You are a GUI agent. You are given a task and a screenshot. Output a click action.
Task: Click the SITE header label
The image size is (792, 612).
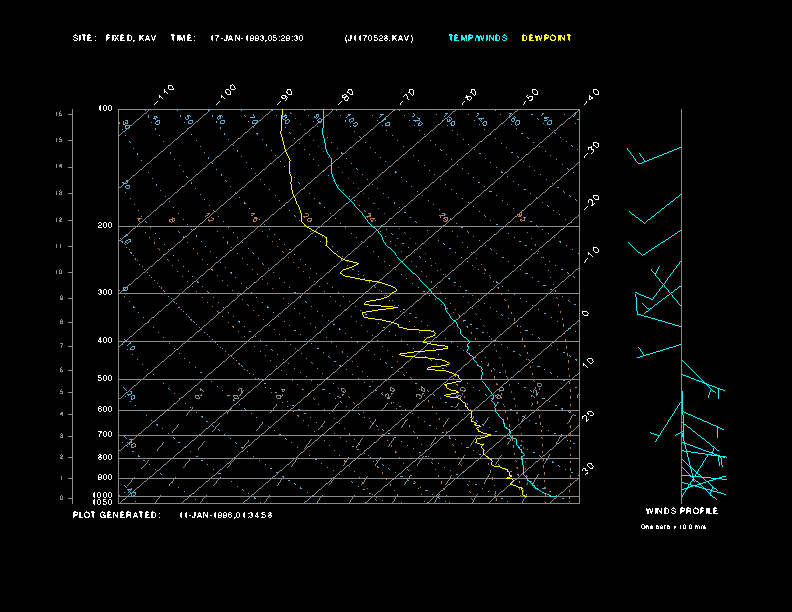[84, 38]
